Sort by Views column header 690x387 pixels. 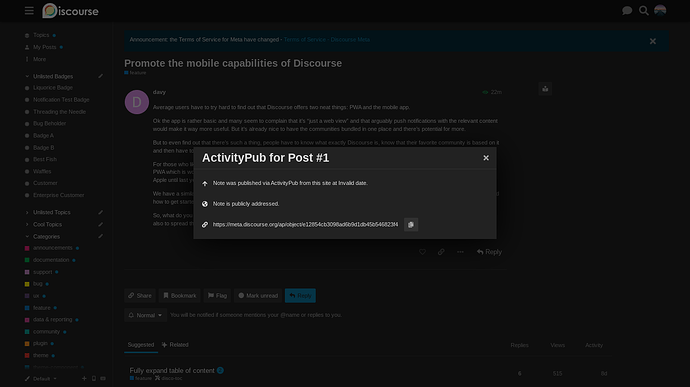tap(558, 345)
